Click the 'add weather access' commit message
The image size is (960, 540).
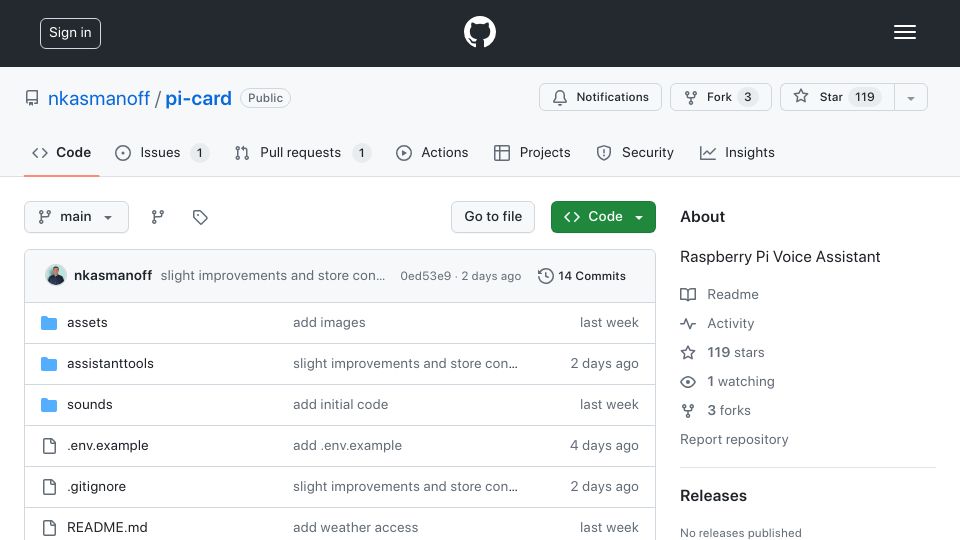[x=356, y=528]
